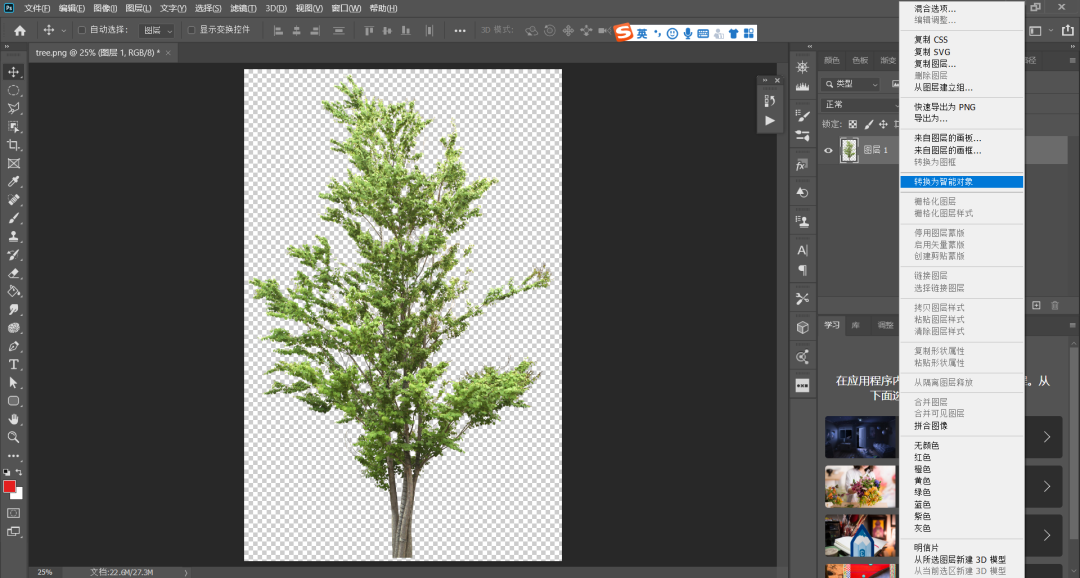The height and width of the screenshot is (578, 1080).
Task: Click the Home icon in options bar
Action: click(x=20, y=30)
